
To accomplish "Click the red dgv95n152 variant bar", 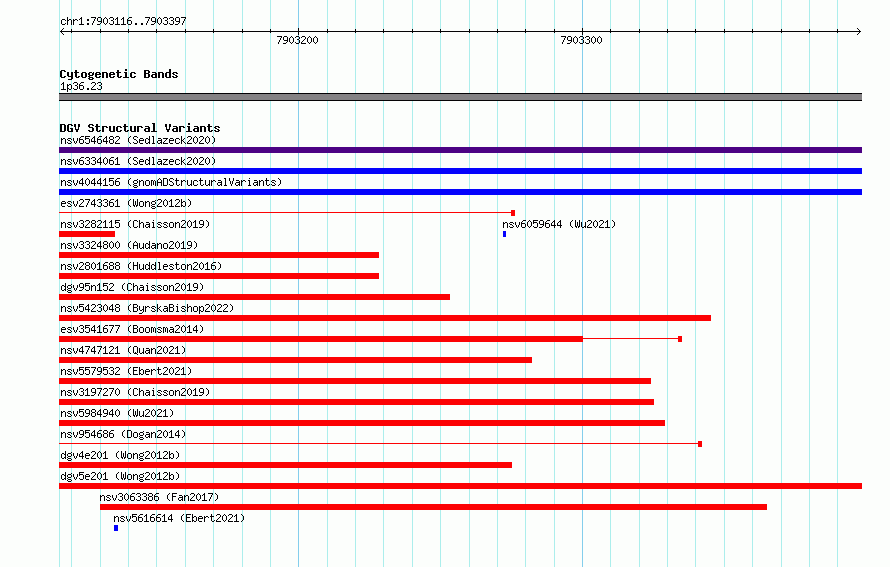I will [x=254, y=297].
